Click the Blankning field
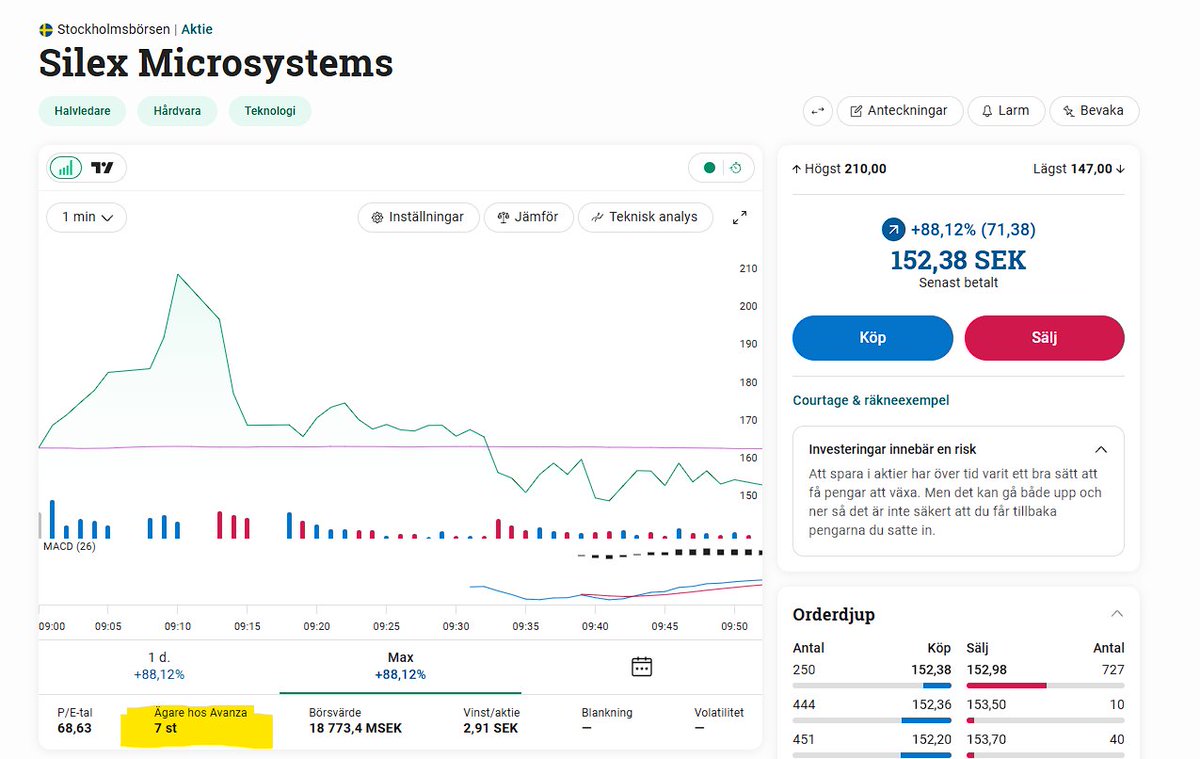This screenshot has width=1200, height=759. click(x=607, y=720)
